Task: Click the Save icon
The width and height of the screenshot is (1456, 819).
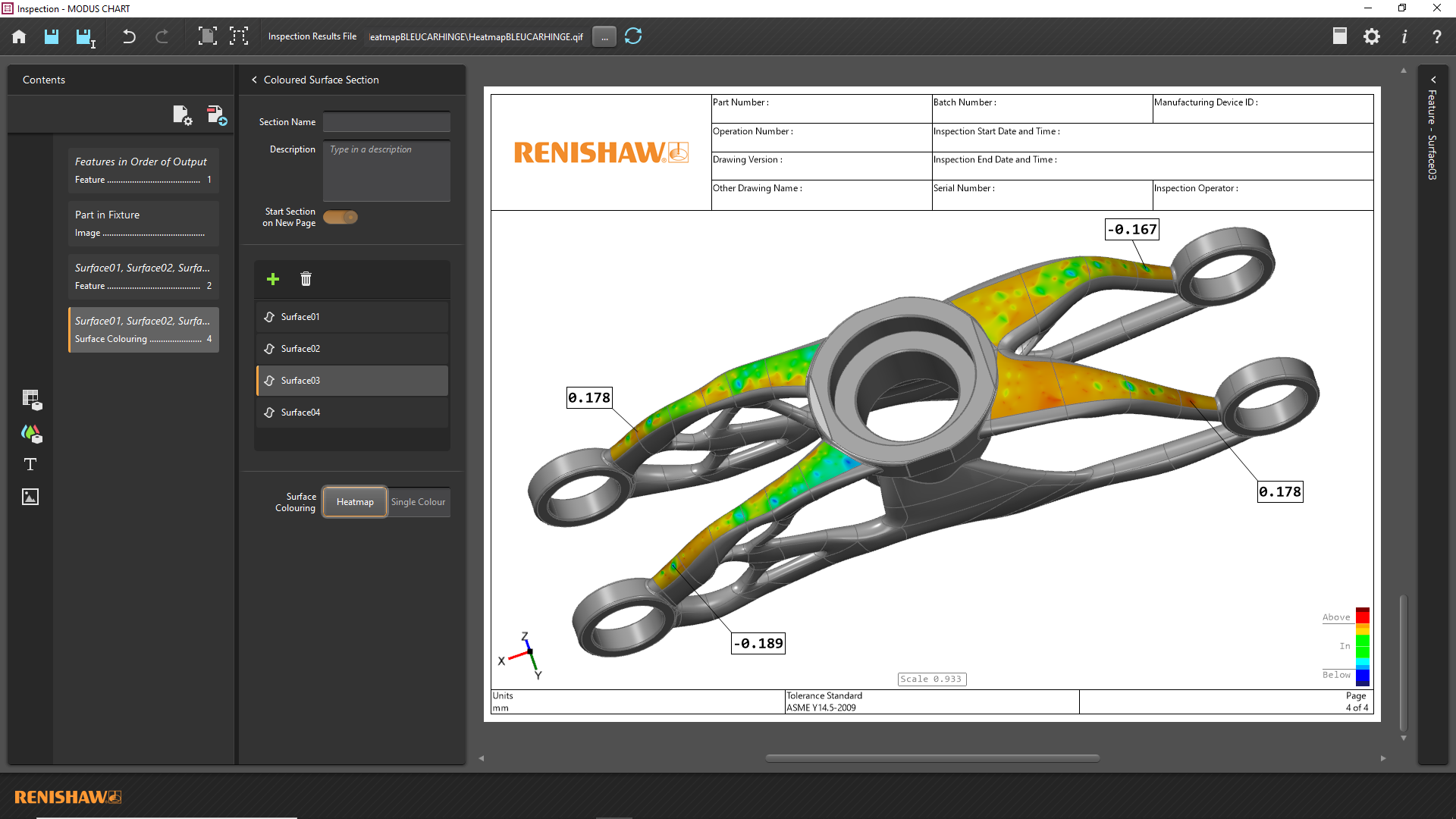Action: 52,36
